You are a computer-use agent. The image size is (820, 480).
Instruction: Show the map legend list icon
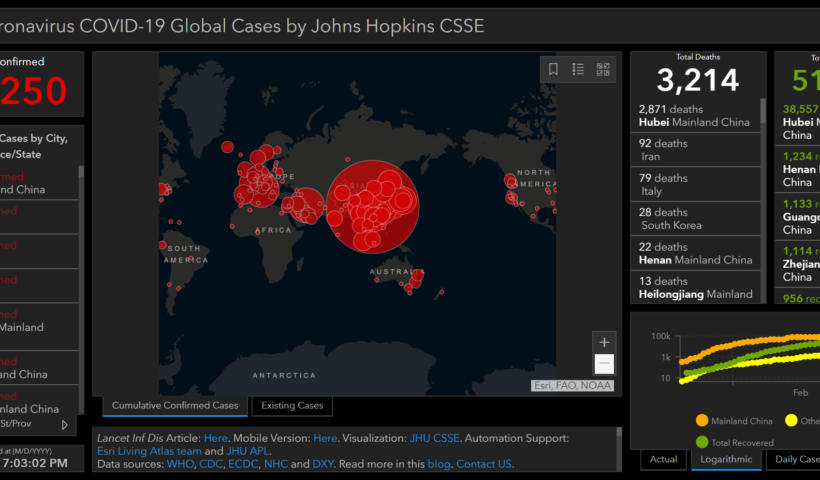coord(578,69)
